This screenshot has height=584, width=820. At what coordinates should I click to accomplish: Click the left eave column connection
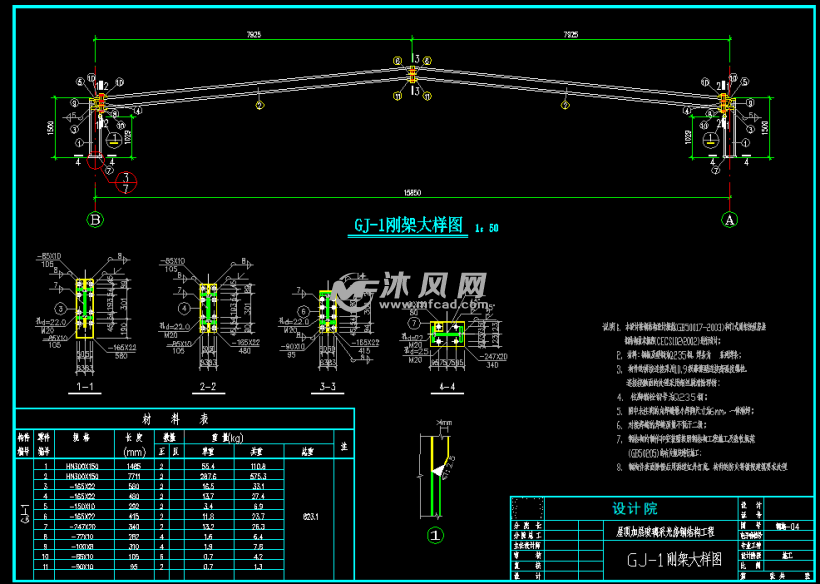point(98,104)
